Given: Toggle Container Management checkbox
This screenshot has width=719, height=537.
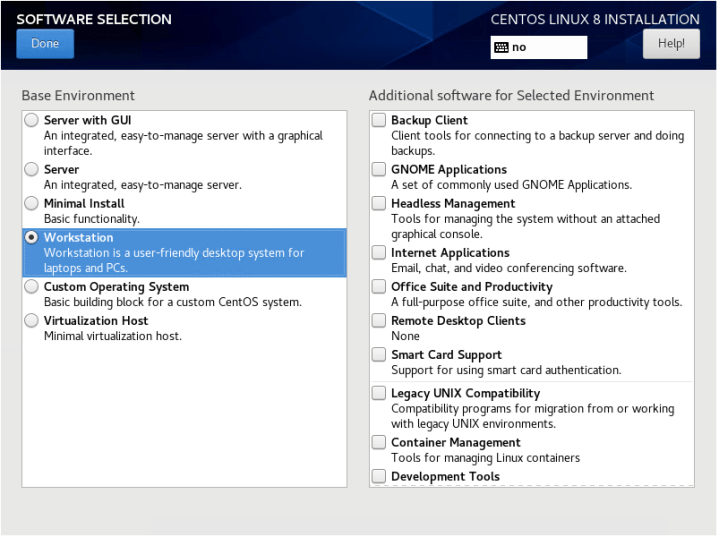Looking at the screenshot, I should tap(379, 443).
